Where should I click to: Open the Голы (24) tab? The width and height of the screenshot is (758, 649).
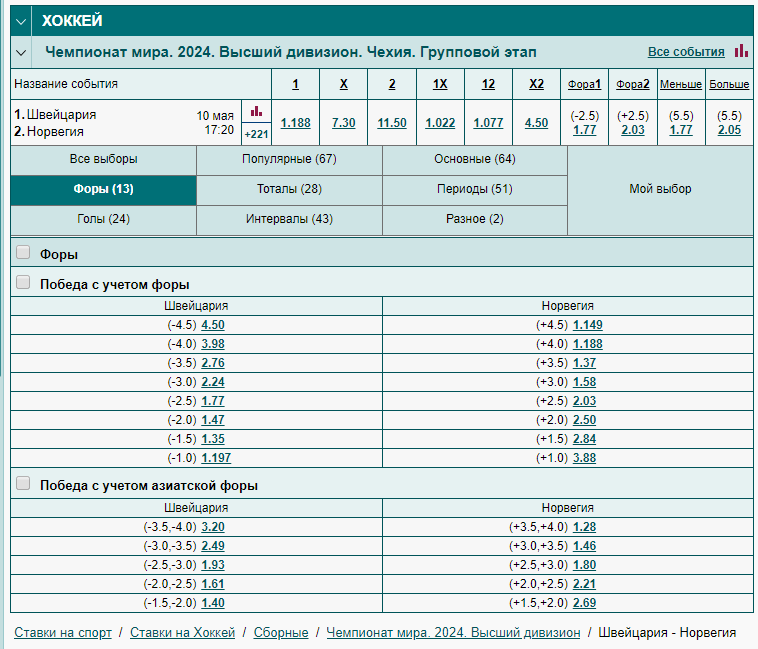click(x=103, y=219)
